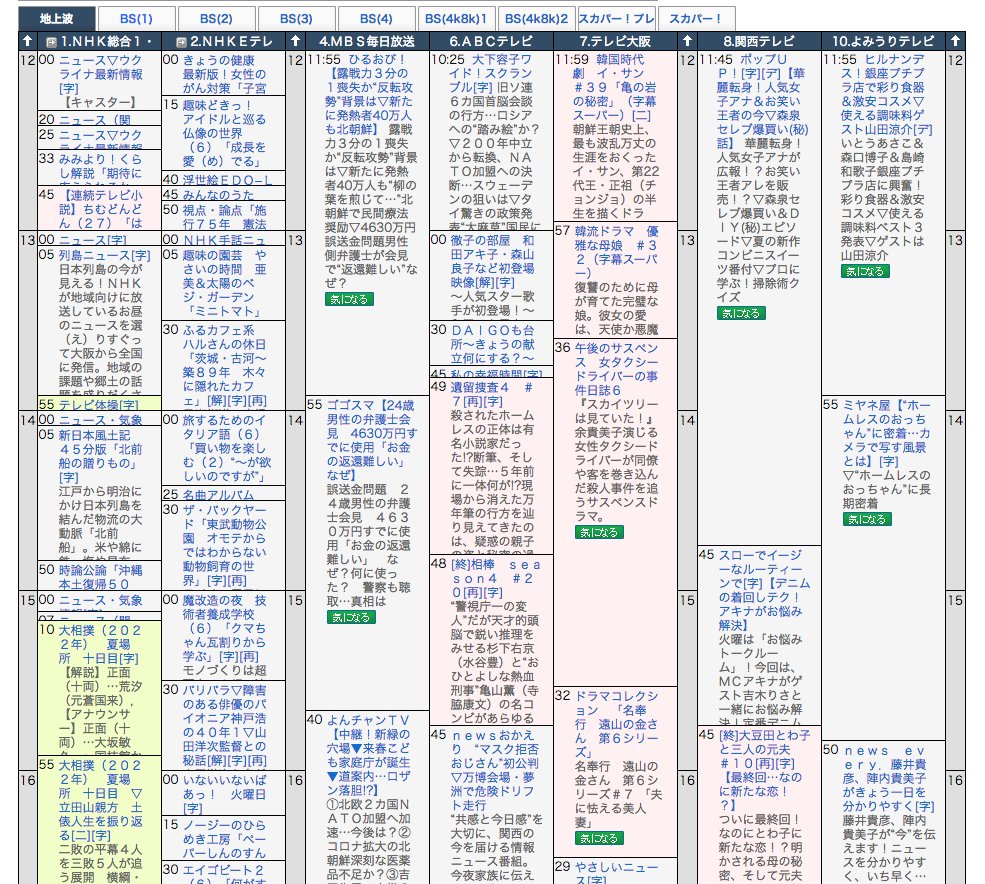Image resolution: width=985 pixels, height=884 pixels.
Task: Open 韓国時代劇 イ・サン program link
Action: (614, 87)
